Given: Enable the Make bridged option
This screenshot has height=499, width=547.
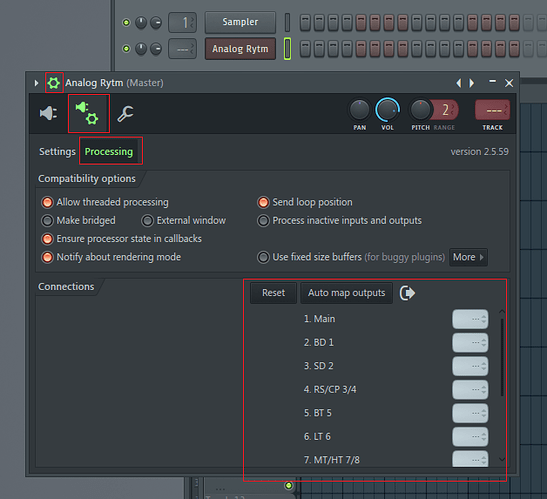Looking at the screenshot, I should click(x=47, y=221).
